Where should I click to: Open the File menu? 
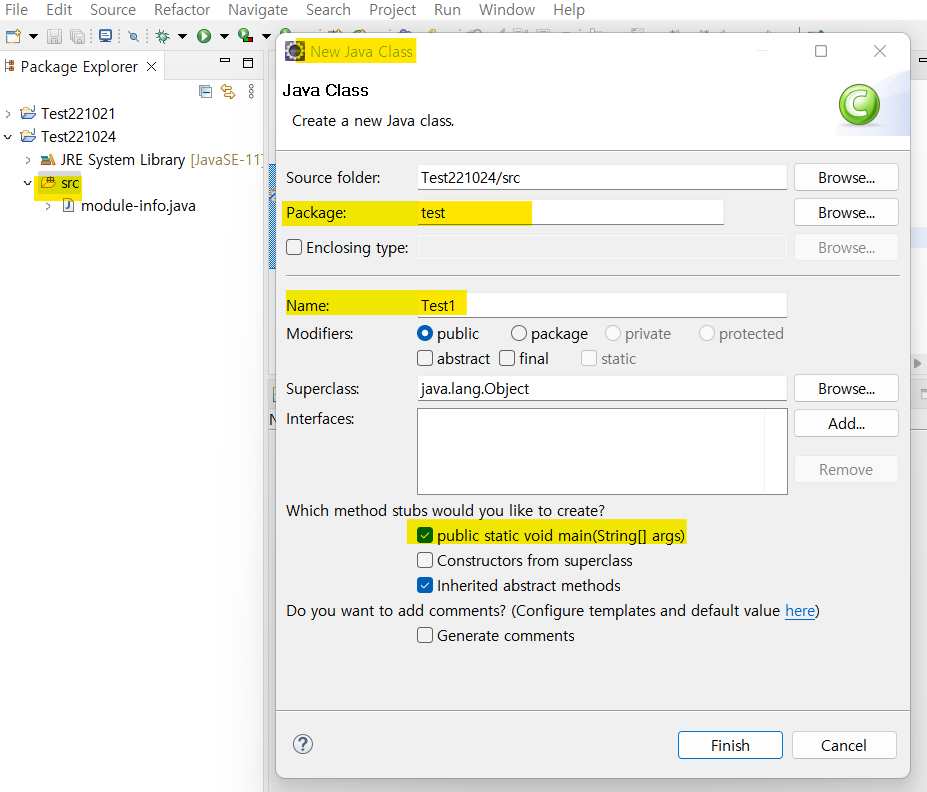pyautogui.click(x=16, y=10)
